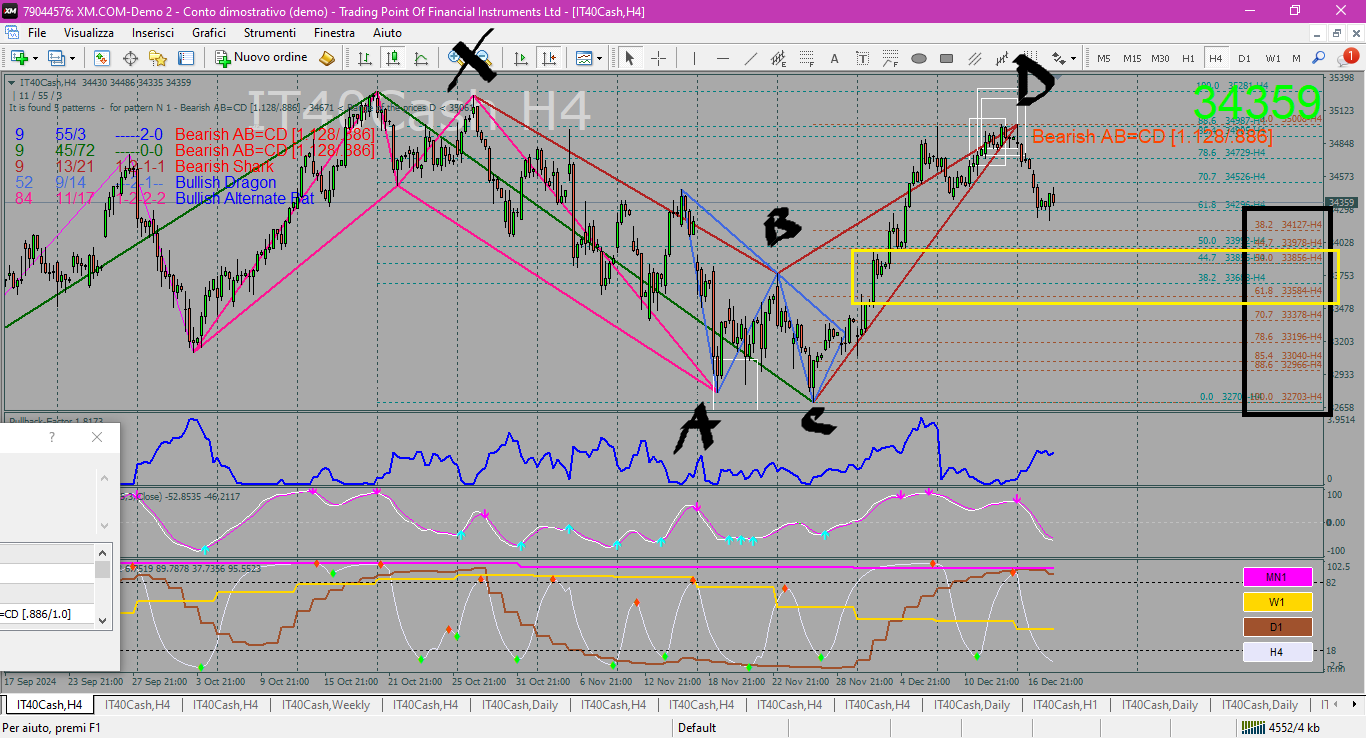Image resolution: width=1366 pixels, height=738 pixels.
Task: Open the Grafici menu
Action: pos(209,33)
